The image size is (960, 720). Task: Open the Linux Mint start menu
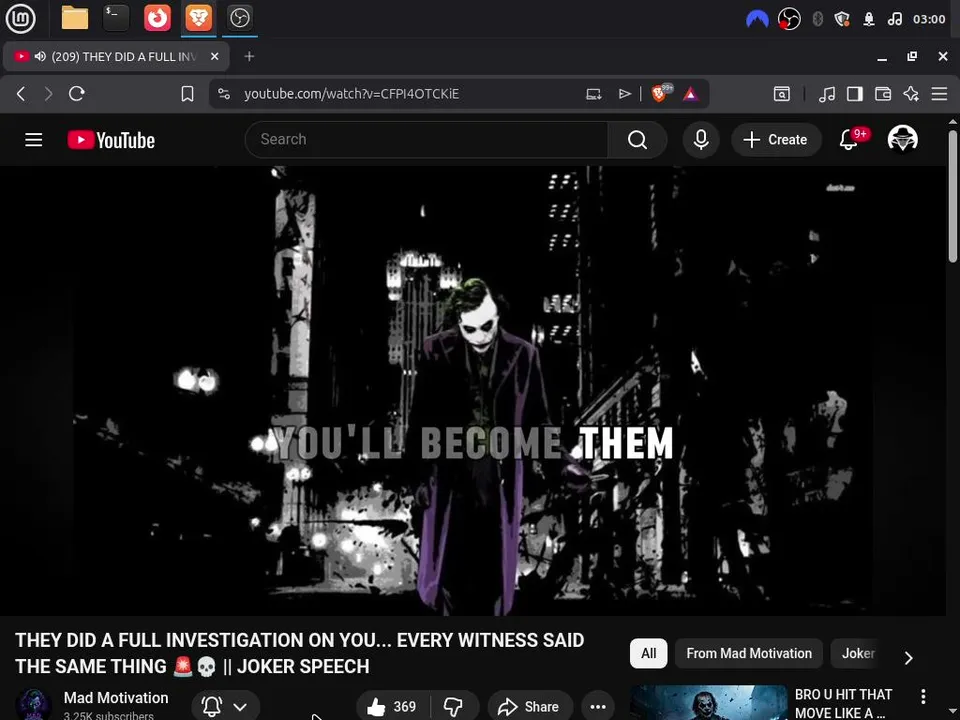pyautogui.click(x=20, y=18)
